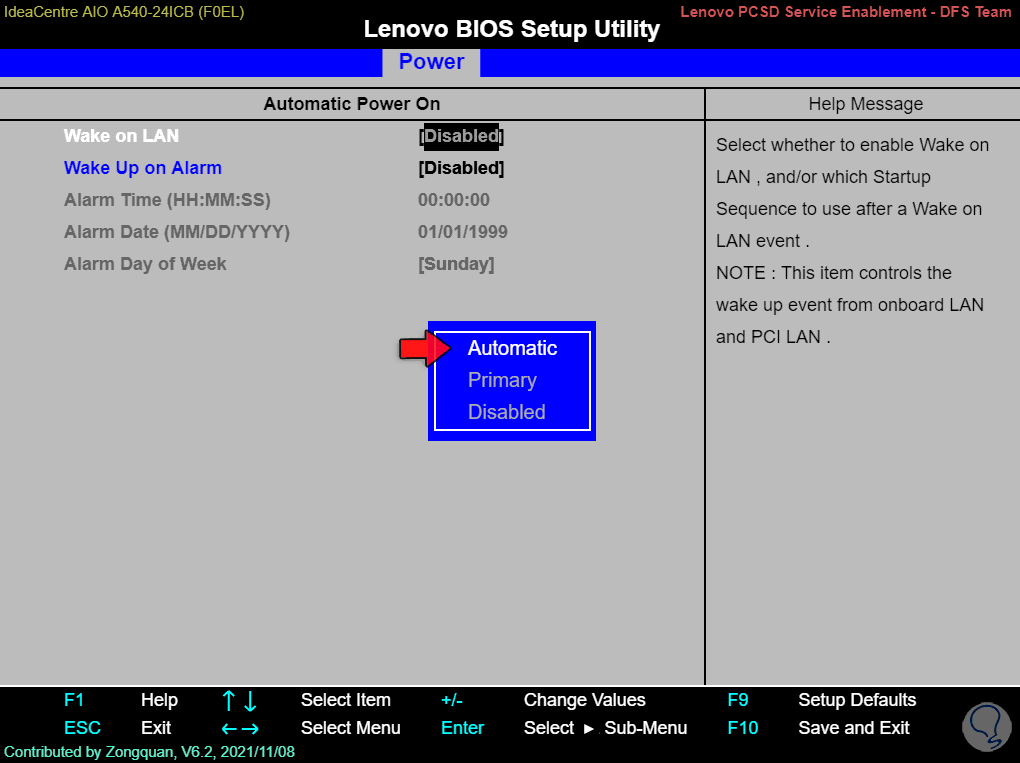Open the Wake on LAN Disabled value
This screenshot has width=1020, height=763.
point(461,136)
